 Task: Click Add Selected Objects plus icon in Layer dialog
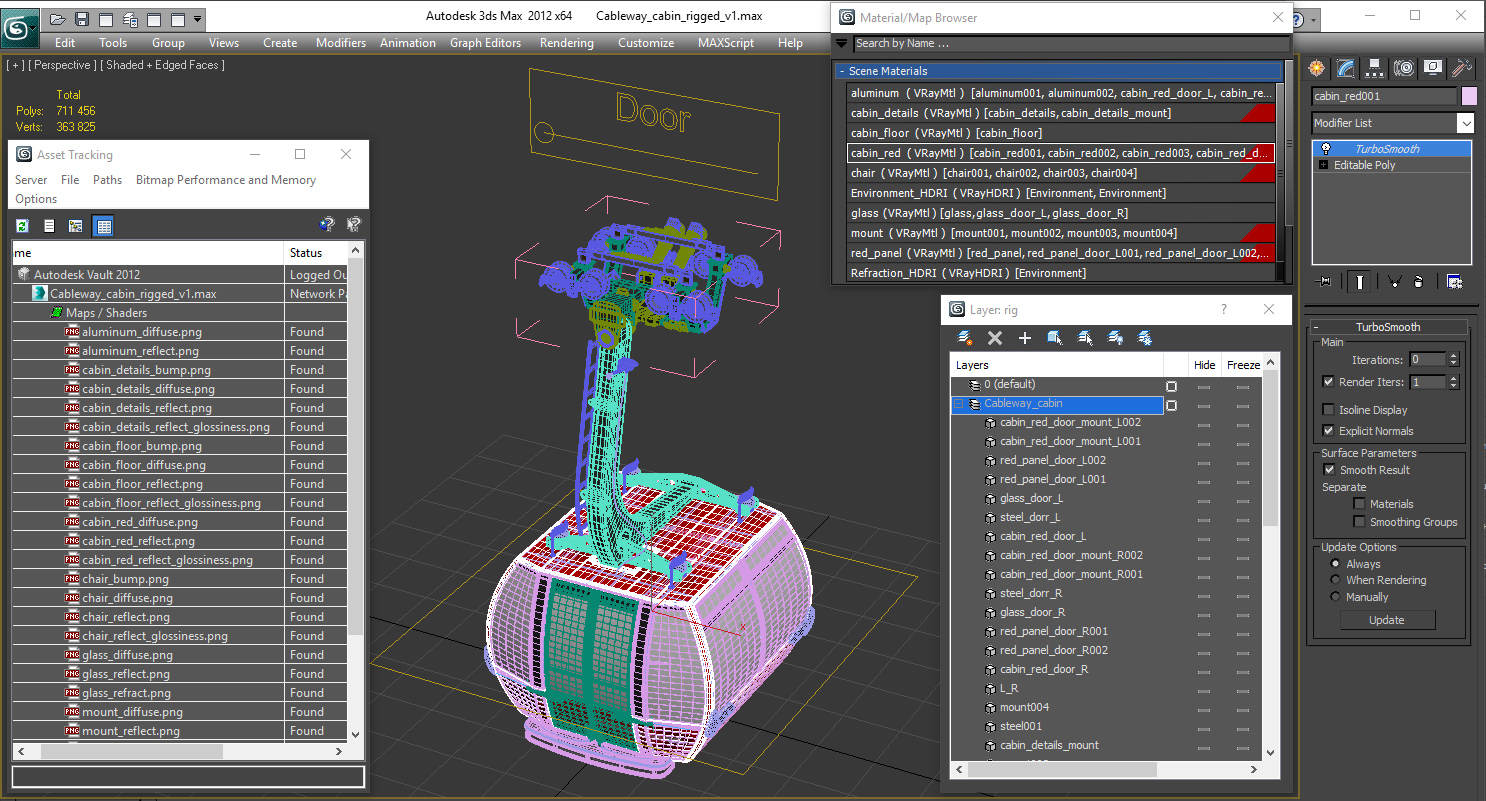point(1024,338)
